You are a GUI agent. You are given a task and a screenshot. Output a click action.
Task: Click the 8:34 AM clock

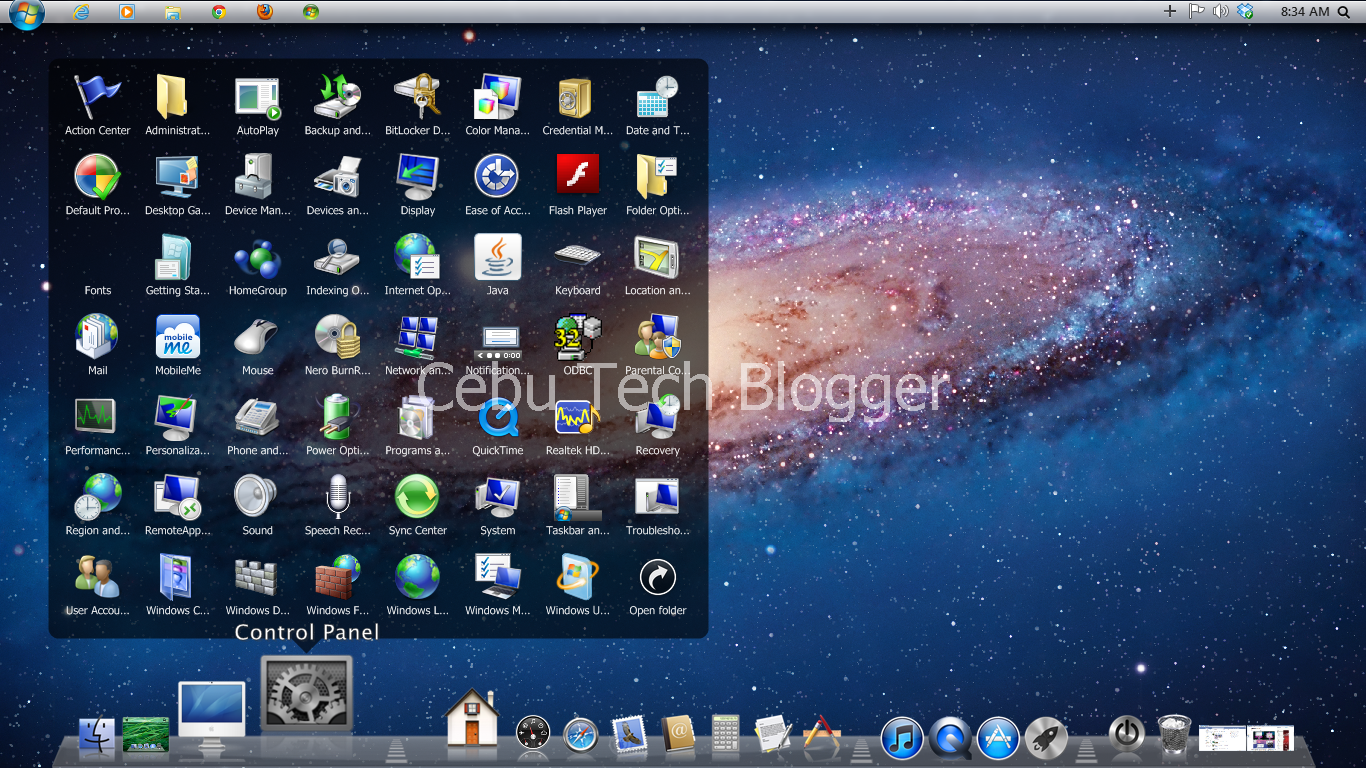1305,12
